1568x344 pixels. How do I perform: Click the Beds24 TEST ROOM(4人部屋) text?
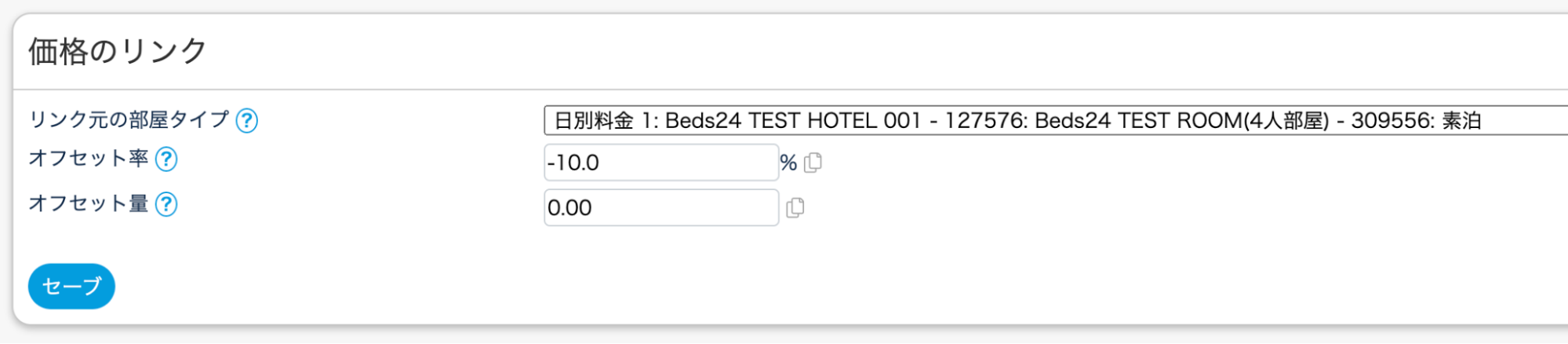pos(1181,121)
